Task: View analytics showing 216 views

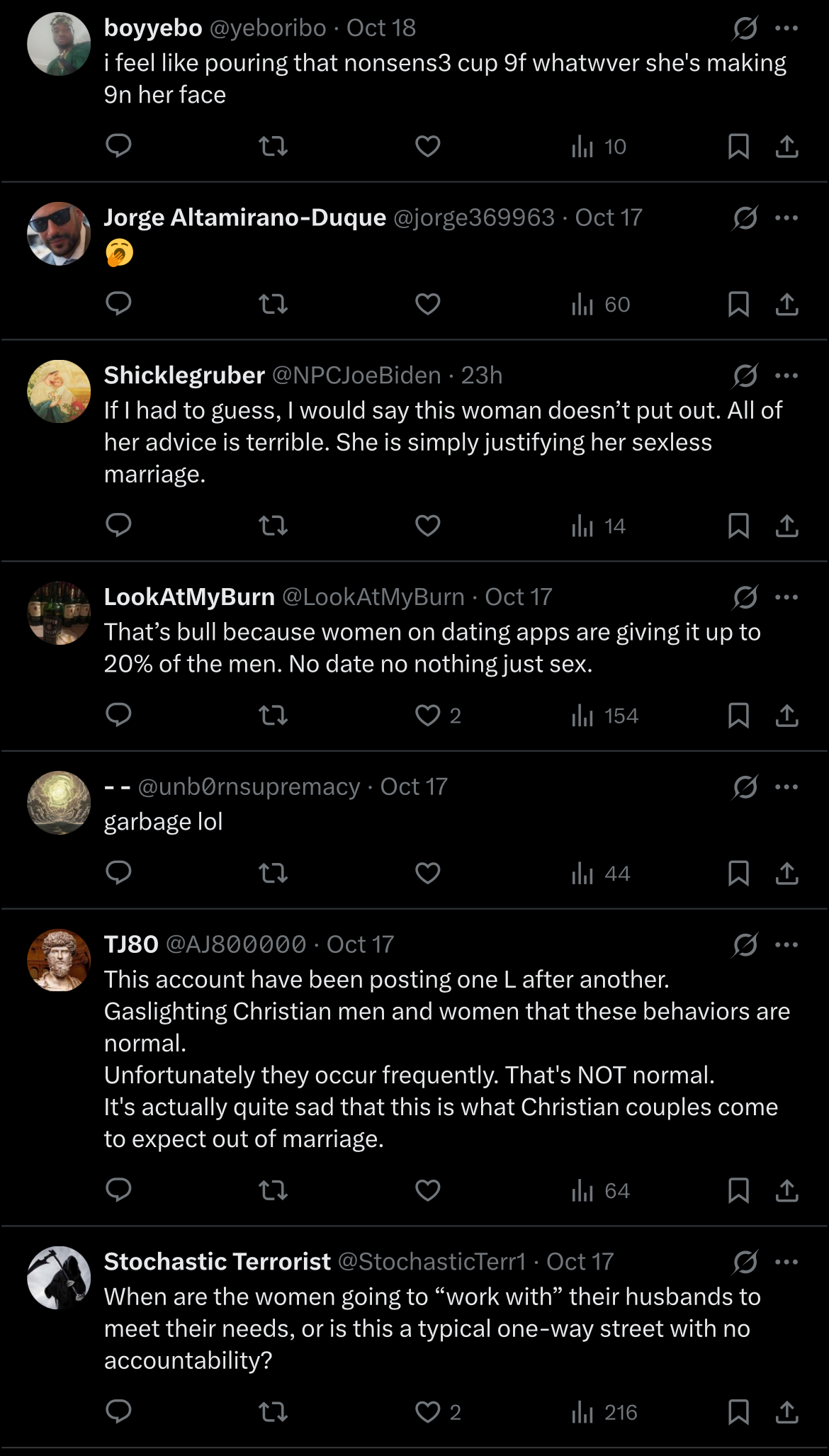Action: click(x=604, y=1412)
